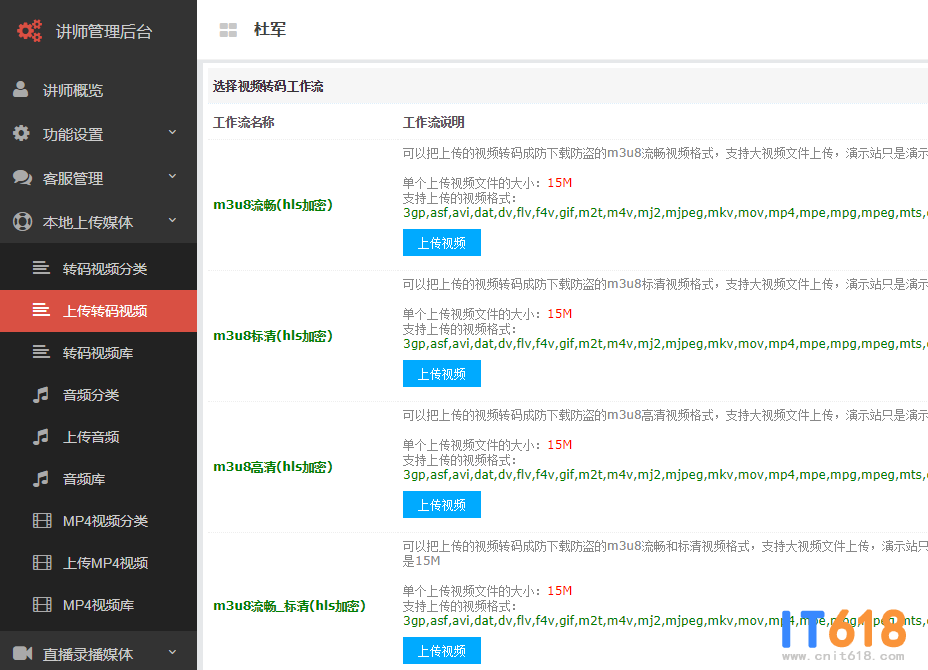This screenshot has width=928, height=670.
Task: Open the 客服管理 menu label
Action: [73, 178]
